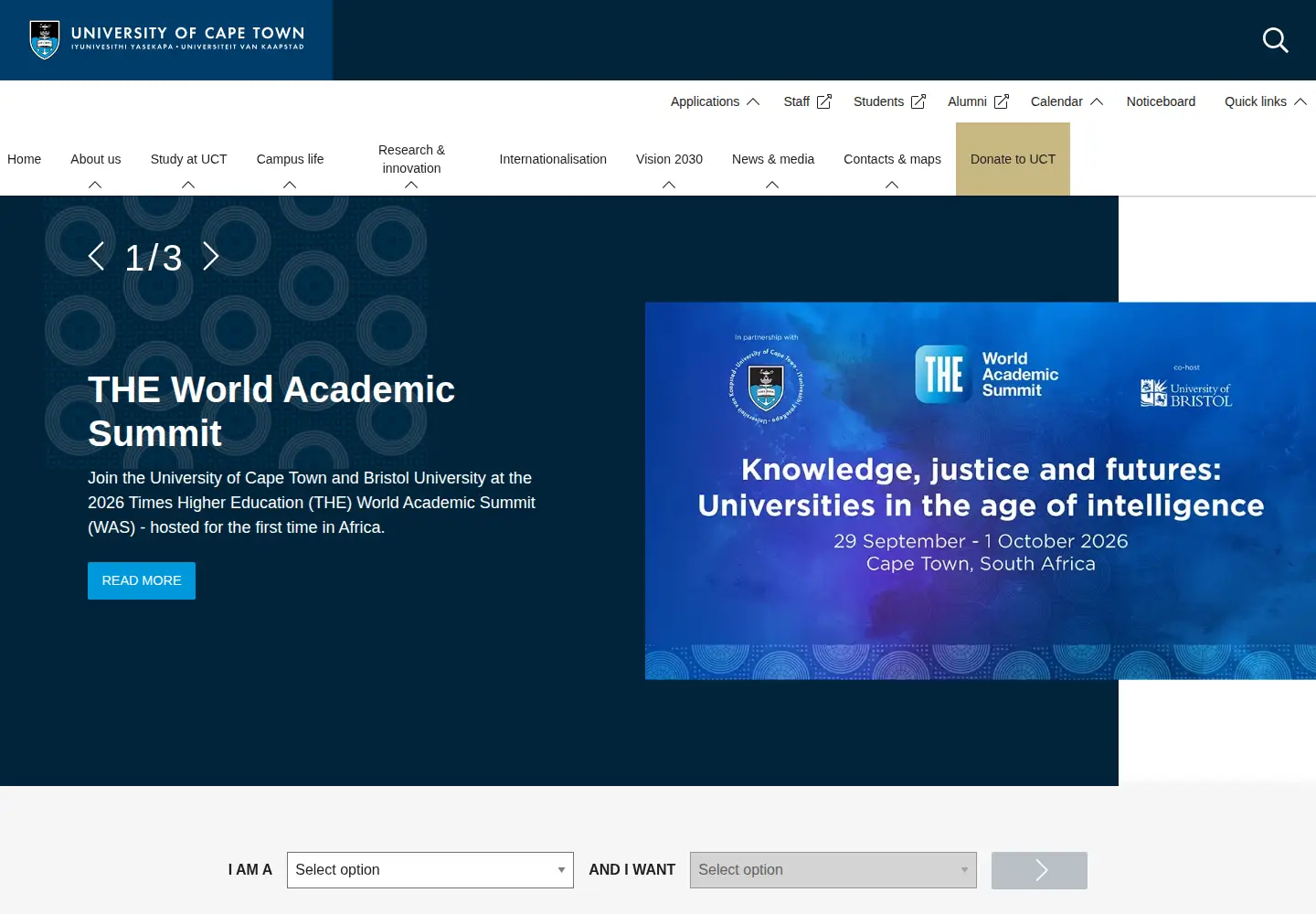Open the Students link

pyautogui.click(x=879, y=101)
